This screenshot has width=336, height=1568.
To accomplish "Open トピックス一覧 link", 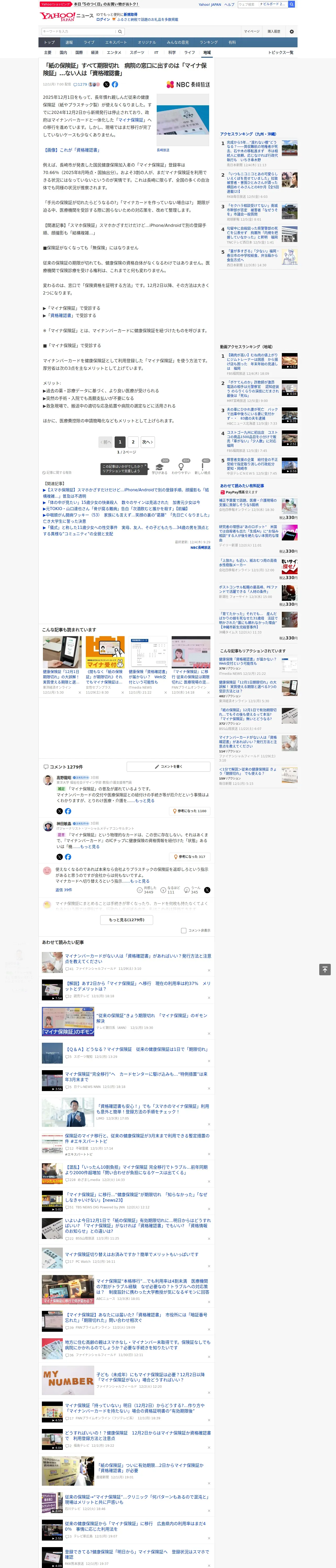I will 281,52.
